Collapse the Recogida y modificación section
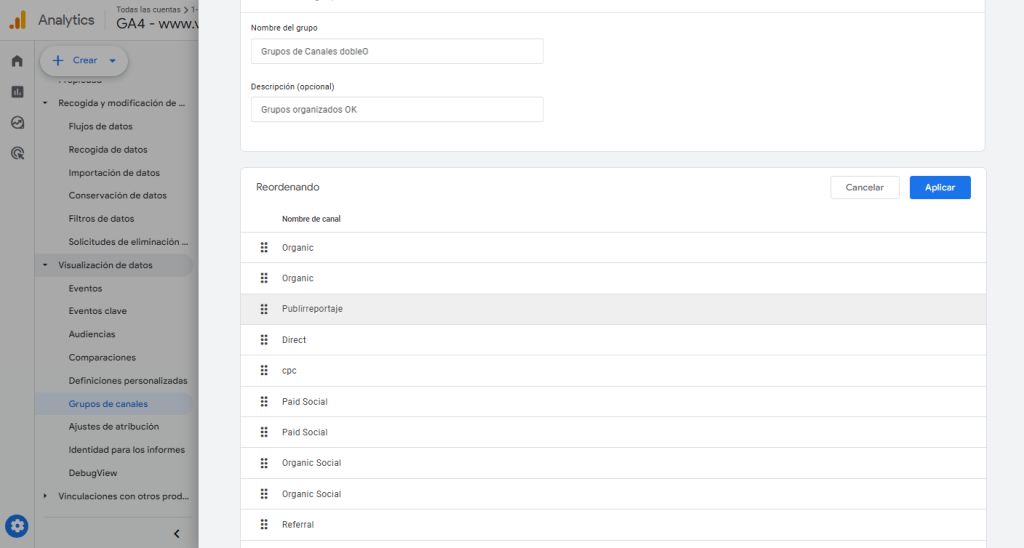The image size is (1024, 548). 45,103
